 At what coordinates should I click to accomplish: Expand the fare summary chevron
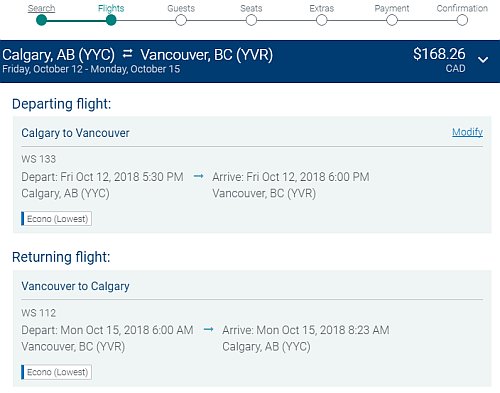483,60
